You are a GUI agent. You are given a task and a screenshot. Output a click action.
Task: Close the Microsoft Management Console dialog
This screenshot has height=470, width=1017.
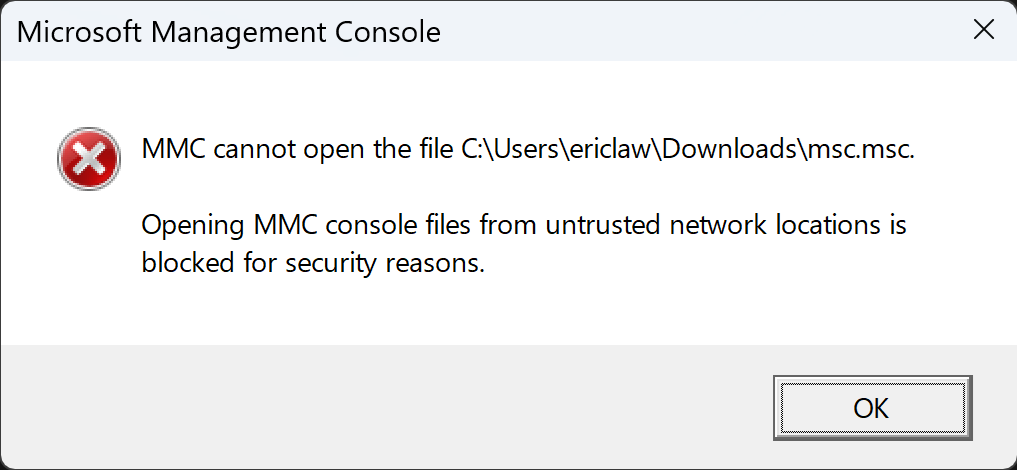tap(983, 31)
